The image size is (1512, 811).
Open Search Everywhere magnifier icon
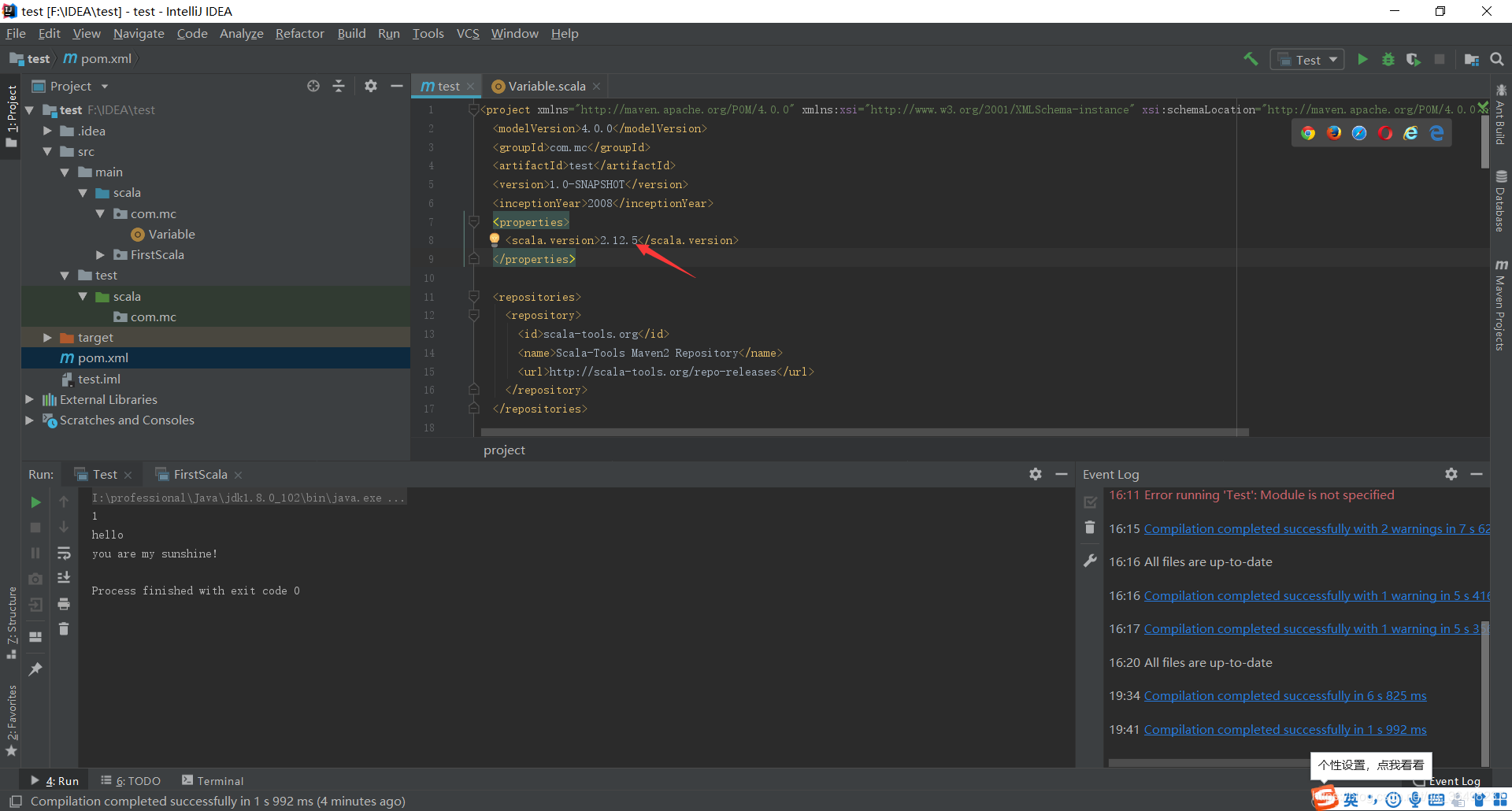[1497, 59]
